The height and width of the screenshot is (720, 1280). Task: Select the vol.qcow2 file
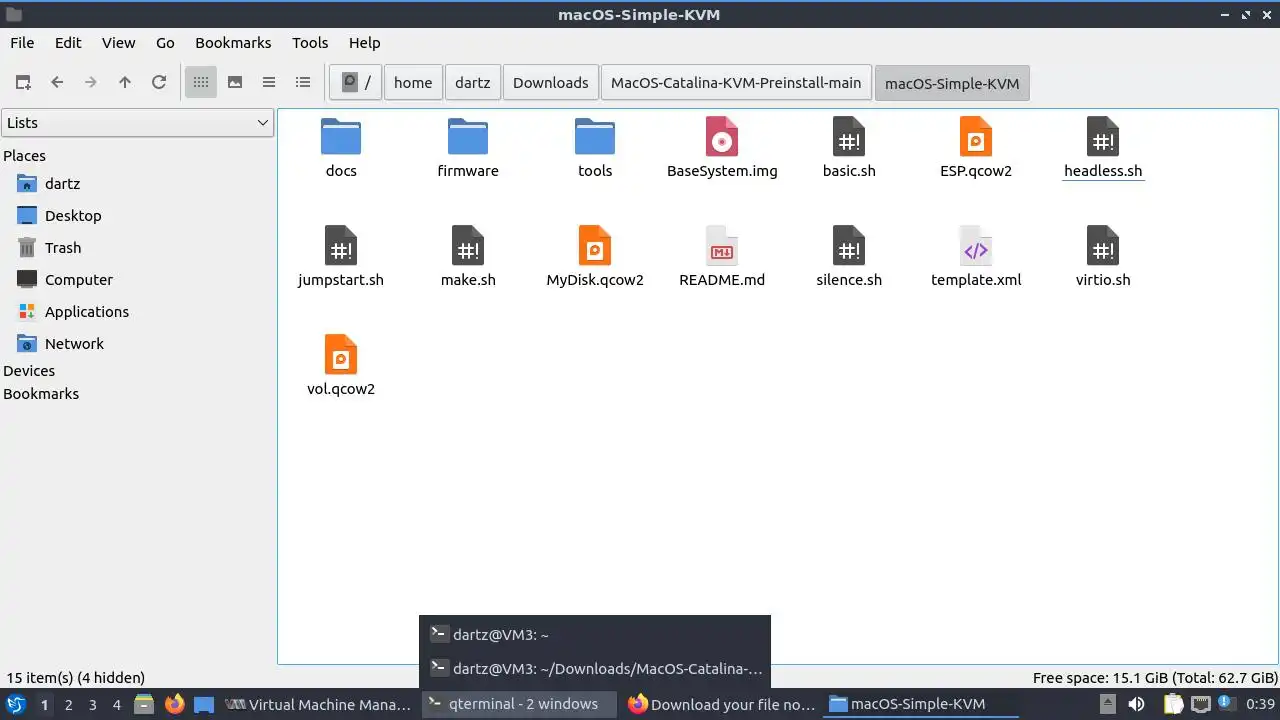[x=341, y=365]
